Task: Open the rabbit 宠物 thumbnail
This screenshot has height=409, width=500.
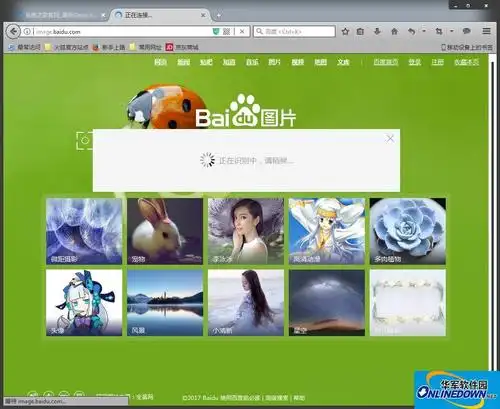Action: tap(165, 231)
